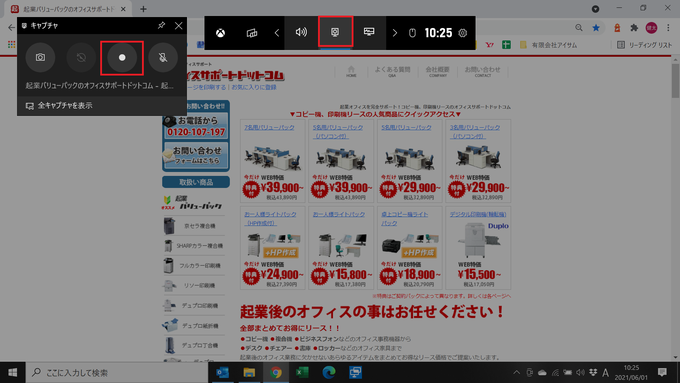Open a new Chrome tab
This screenshot has width=680, height=383.
143,9
